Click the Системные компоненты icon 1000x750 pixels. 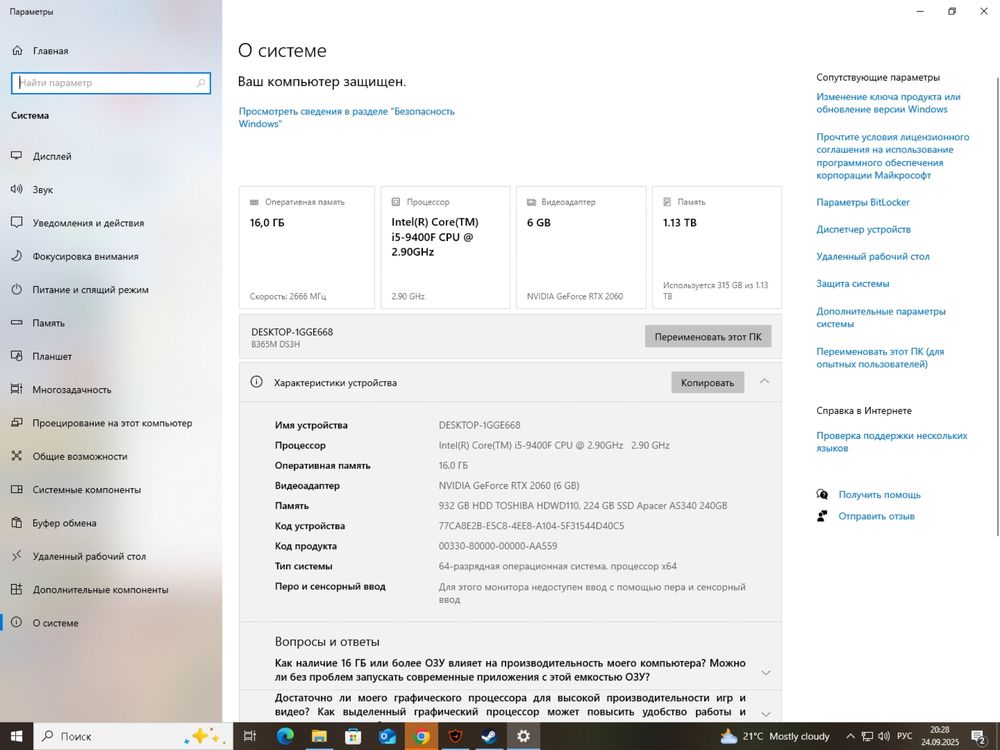pyautogui.click(x=17, y=489)
